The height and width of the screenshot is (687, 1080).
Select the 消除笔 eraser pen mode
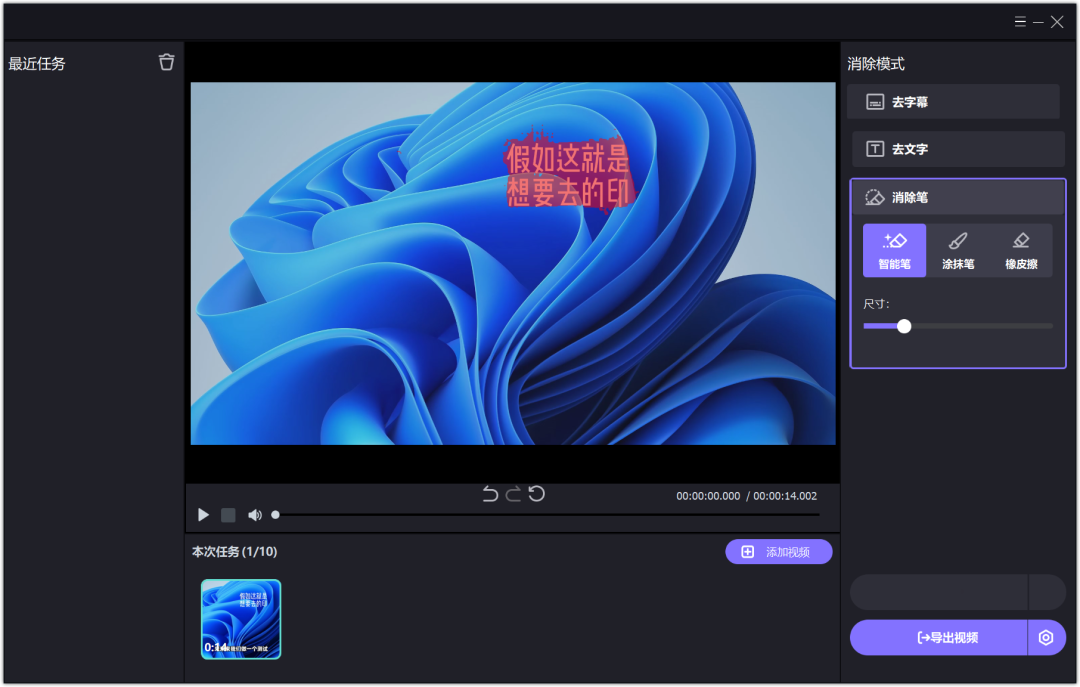[x=958, y=198]
